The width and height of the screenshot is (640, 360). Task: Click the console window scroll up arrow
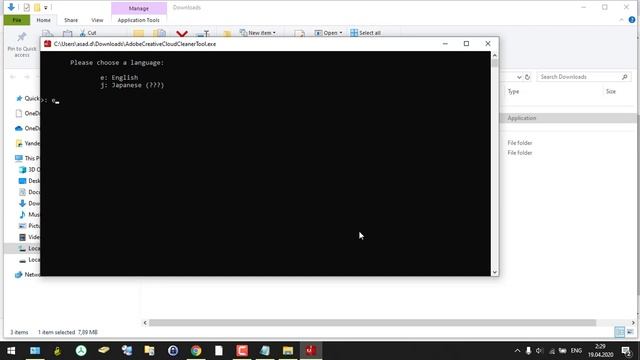click(495, 56)
